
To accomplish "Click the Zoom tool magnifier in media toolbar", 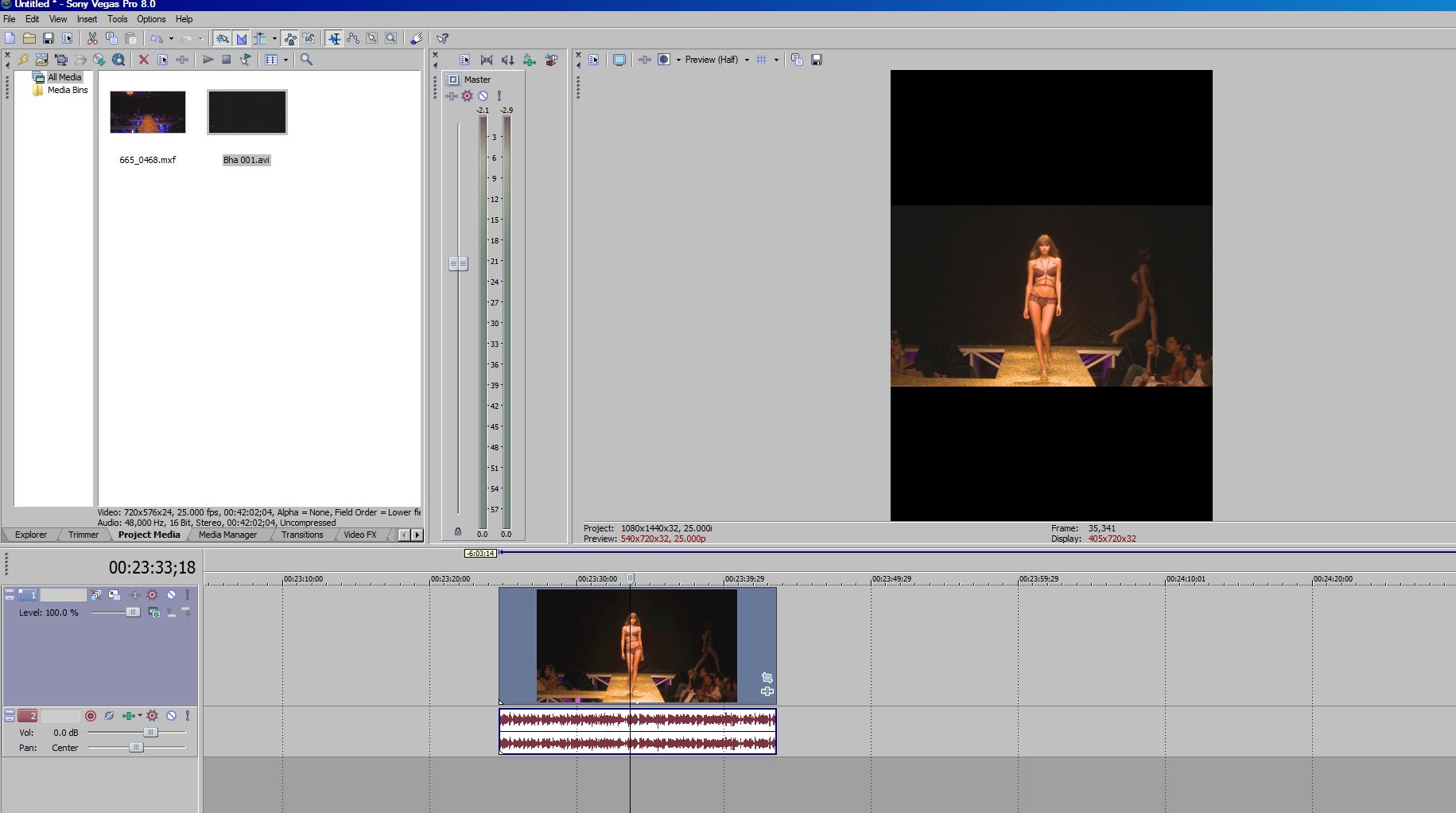I will tap(306, 60).
